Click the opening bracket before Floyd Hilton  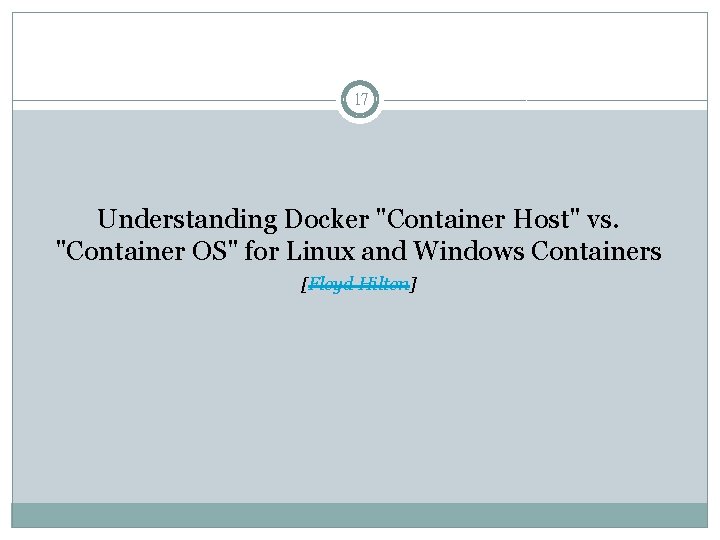tap(304, 286)
